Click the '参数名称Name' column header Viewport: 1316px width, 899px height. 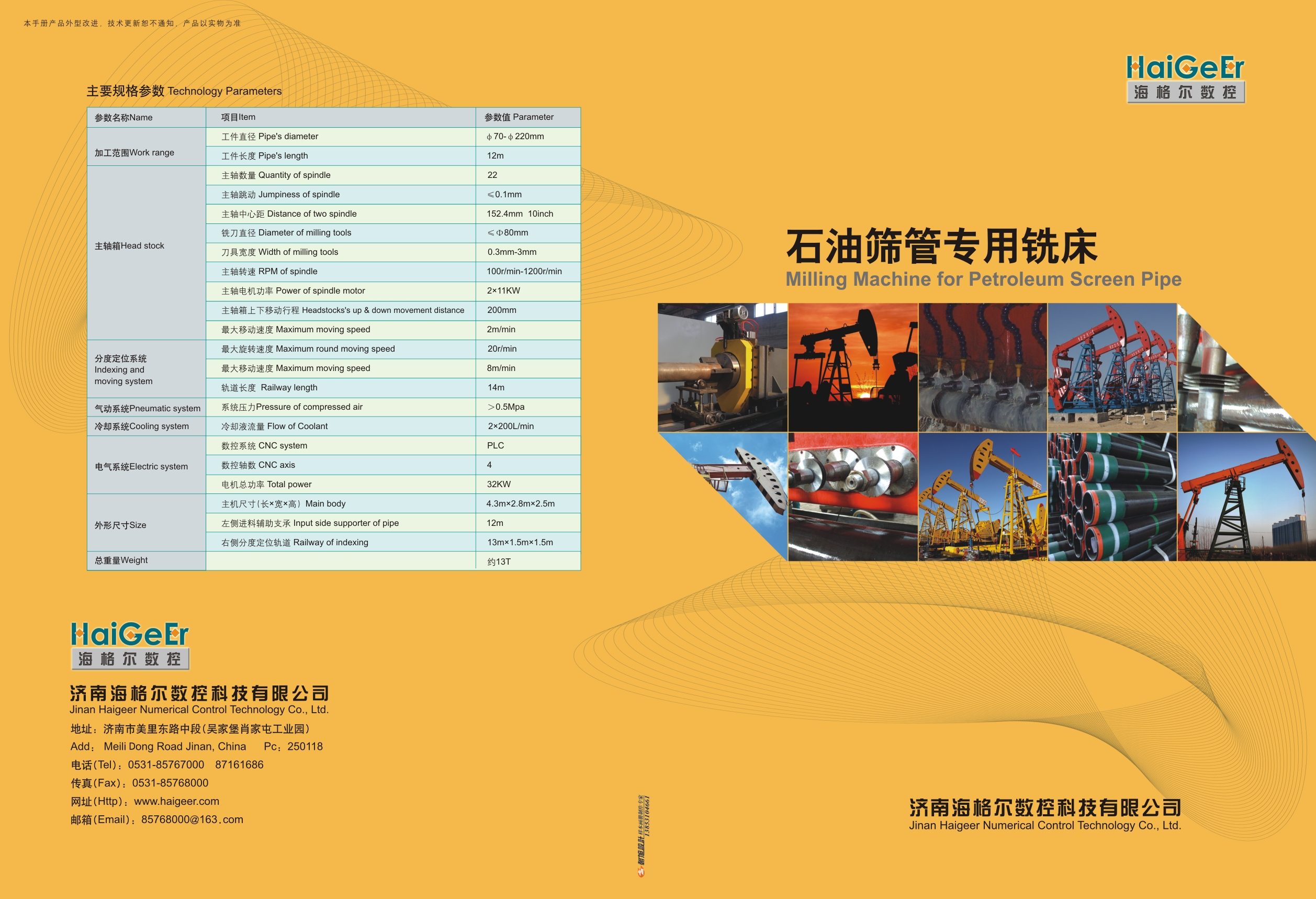[147, 117]
